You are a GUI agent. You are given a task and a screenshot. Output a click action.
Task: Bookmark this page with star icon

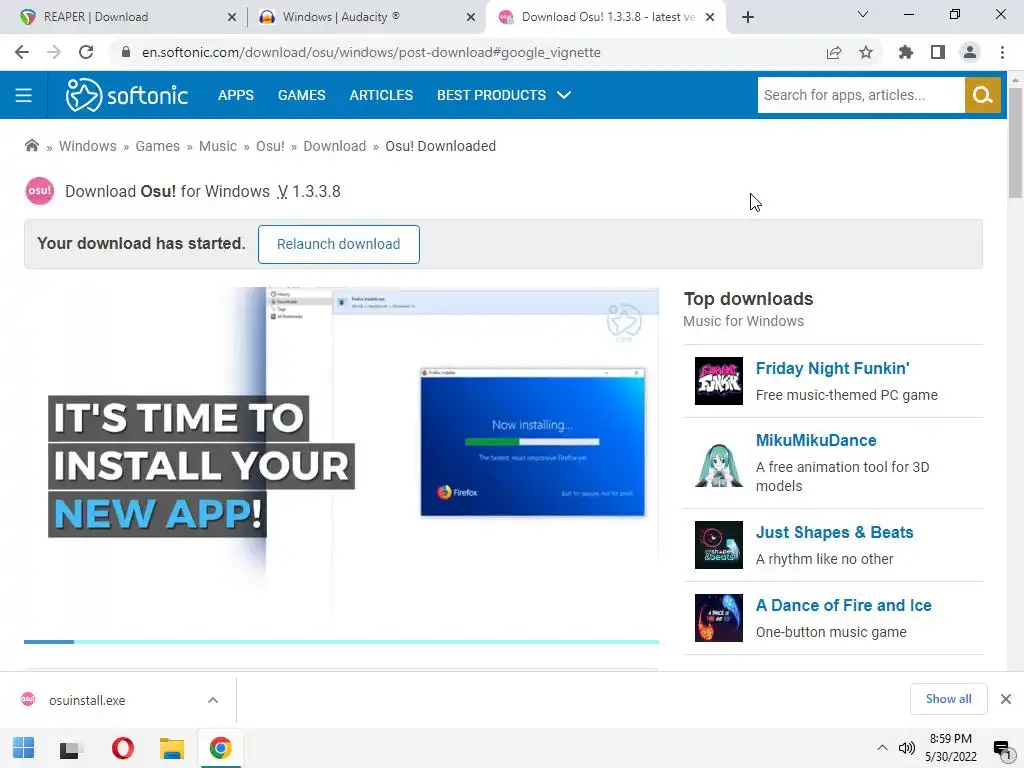point(866,52)
